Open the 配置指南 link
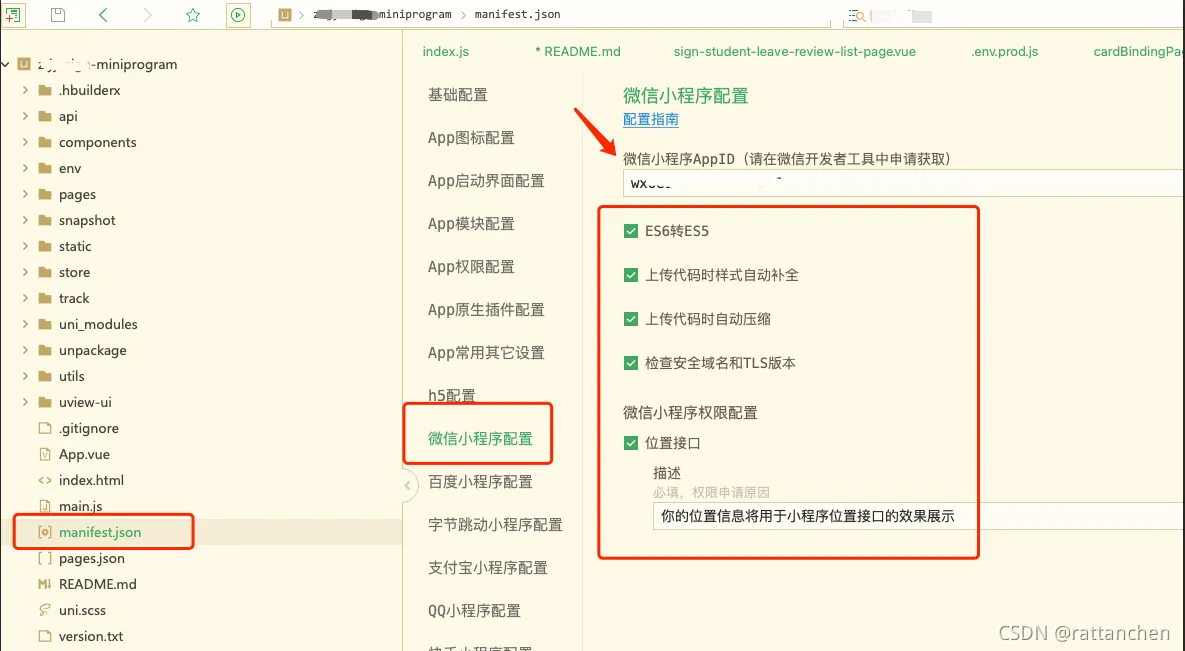 tap(650, 119)
